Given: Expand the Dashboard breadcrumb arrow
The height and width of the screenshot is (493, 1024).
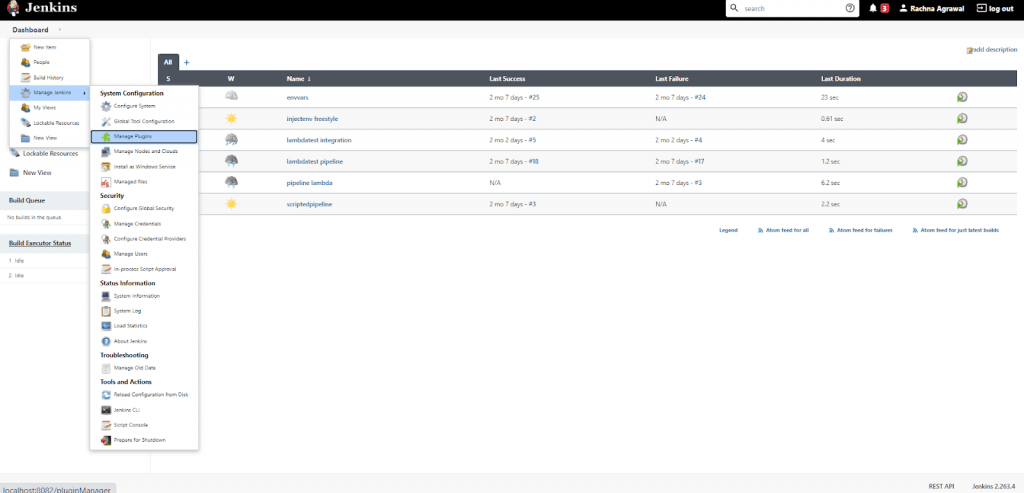Looking at the screenshot, I should point(59,30).
